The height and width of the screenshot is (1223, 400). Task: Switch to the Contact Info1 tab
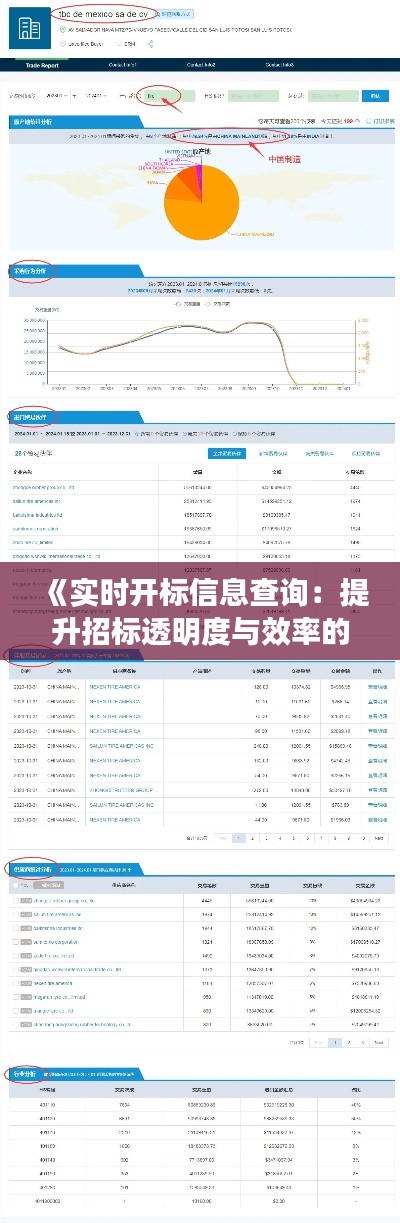pyautogui.click(x=122, y=64)
